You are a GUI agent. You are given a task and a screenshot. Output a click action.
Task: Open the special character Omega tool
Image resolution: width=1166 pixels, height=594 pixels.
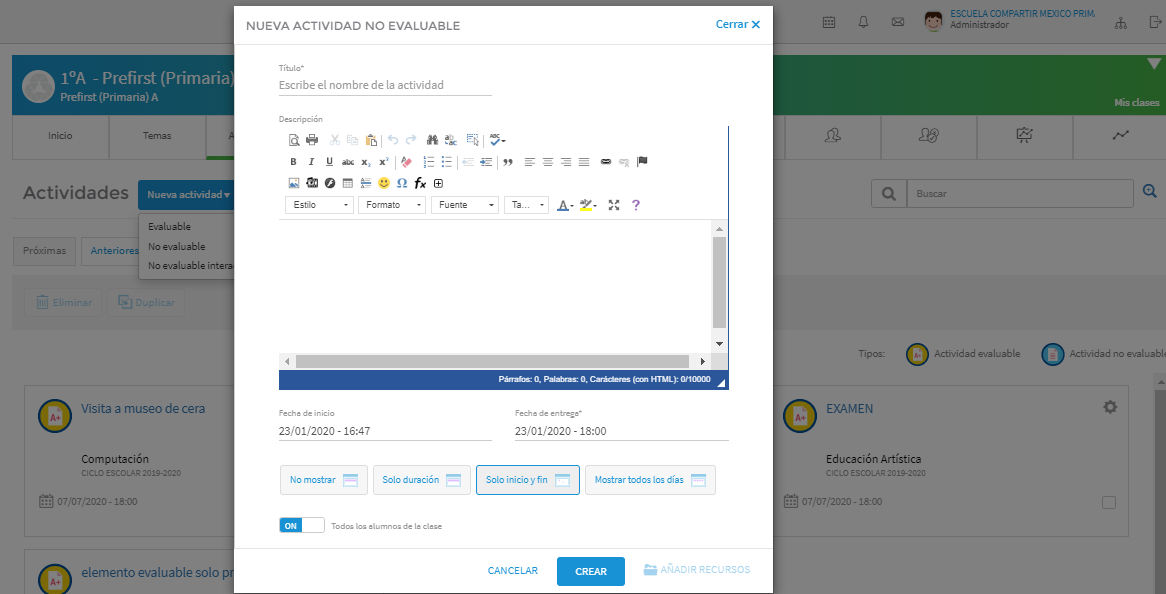402,183
